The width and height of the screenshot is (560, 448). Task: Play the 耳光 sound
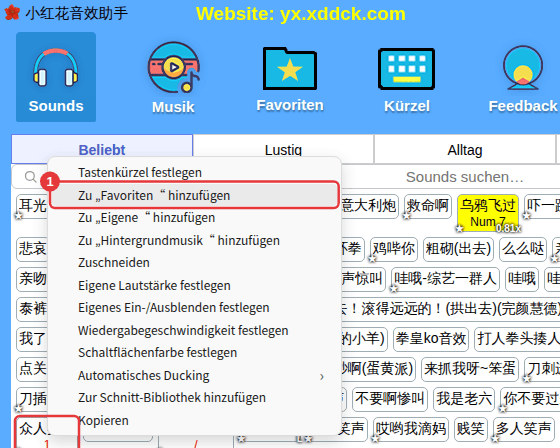pyautogui.click(x=32, y=206)
